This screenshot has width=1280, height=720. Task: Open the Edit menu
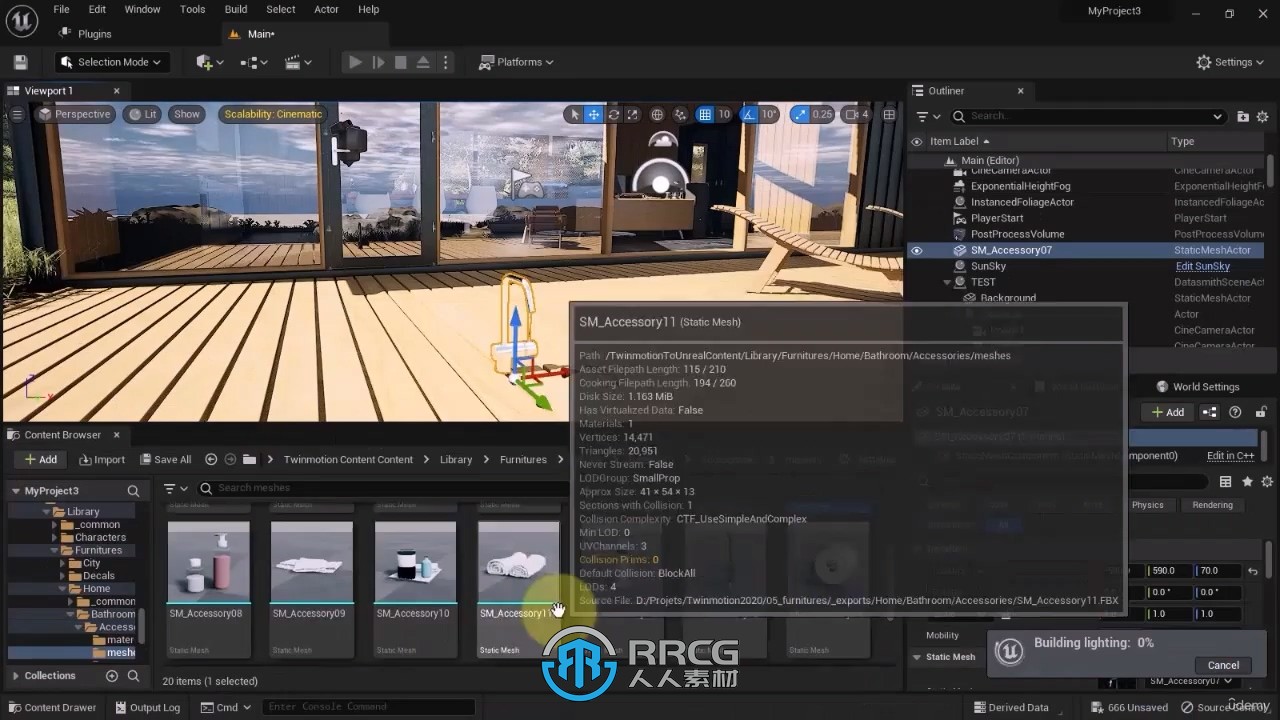(x=97, y=9)
